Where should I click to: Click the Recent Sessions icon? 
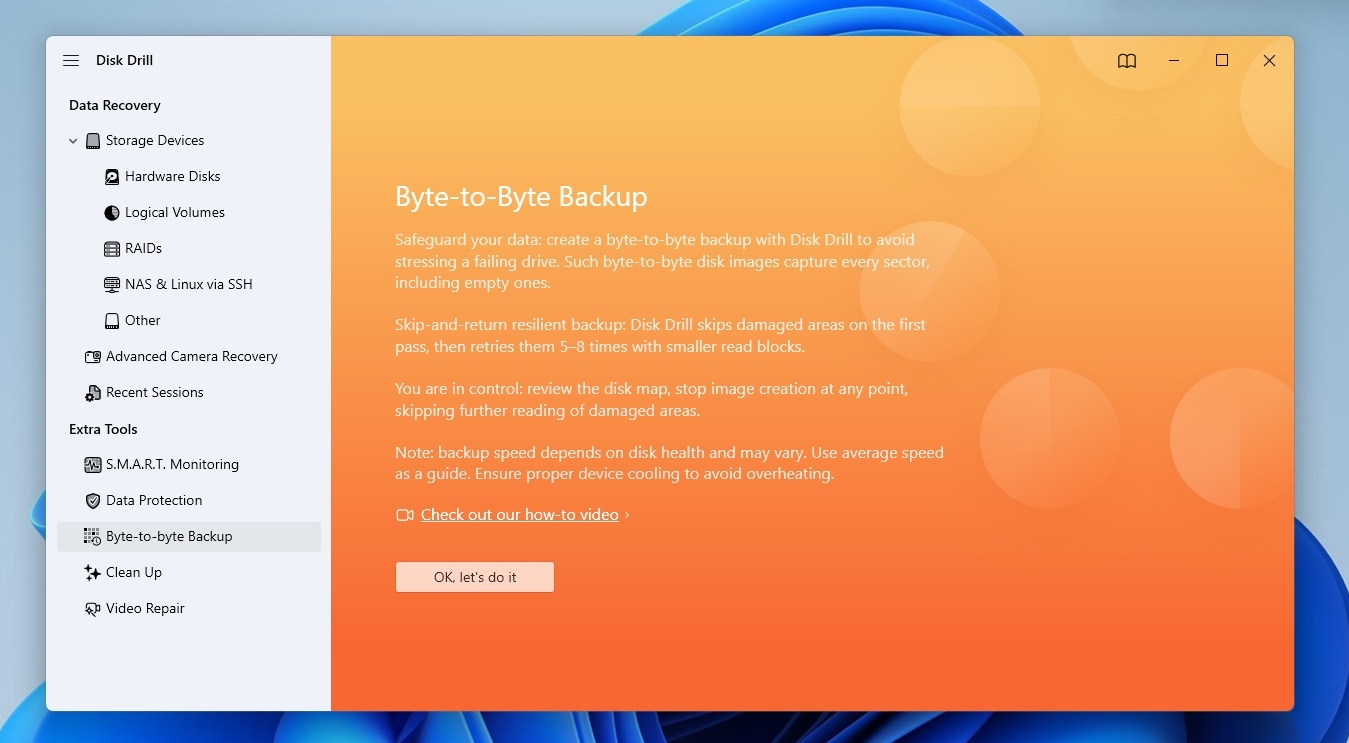tap(93, 393)
